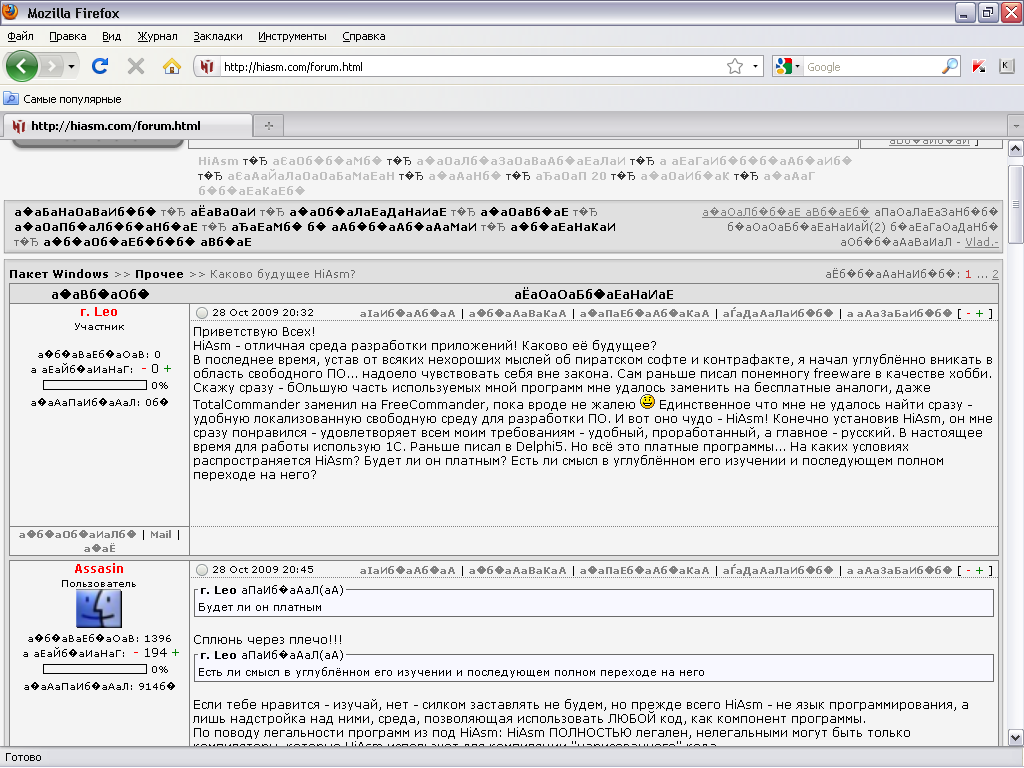Open the URL history dropdown arrow
This screenshot has height=768, width=1024.
pos(755,67)
